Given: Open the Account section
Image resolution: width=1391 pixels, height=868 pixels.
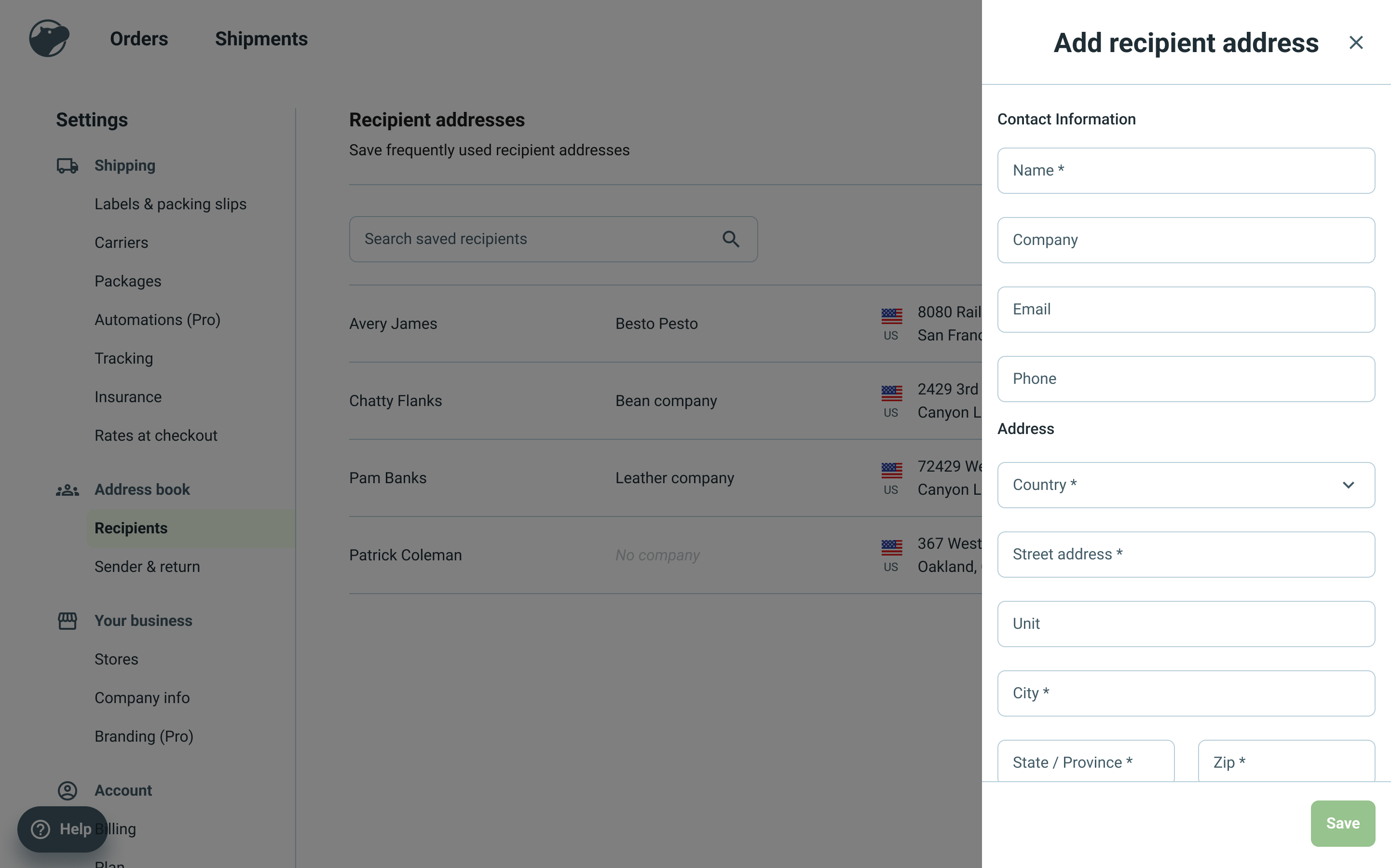Looking at the screenshot, I should pyautogui.click(x=123, y=790).
